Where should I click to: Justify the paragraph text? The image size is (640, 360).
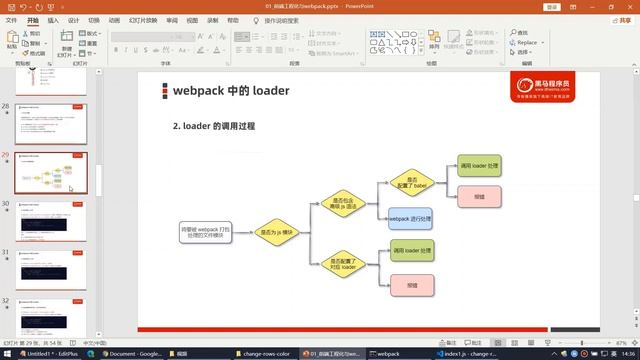pyautogui.click(x=269, y=50)
